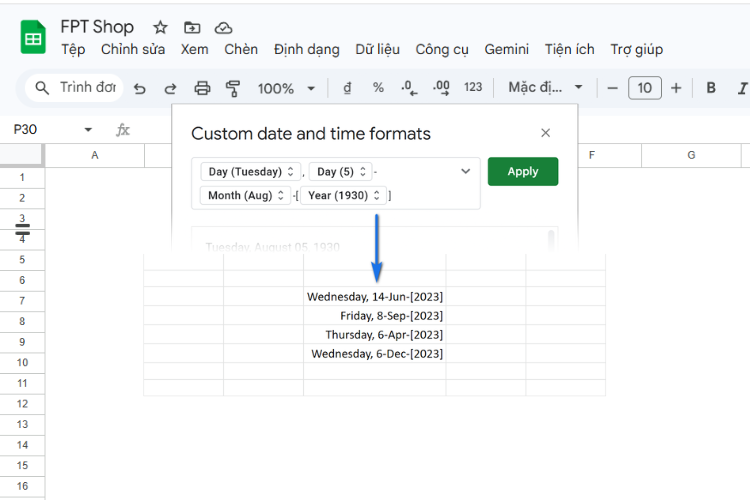Redo the last action
Image resolution: width=750 pixels, height=500 pixels.
(170, 89)
